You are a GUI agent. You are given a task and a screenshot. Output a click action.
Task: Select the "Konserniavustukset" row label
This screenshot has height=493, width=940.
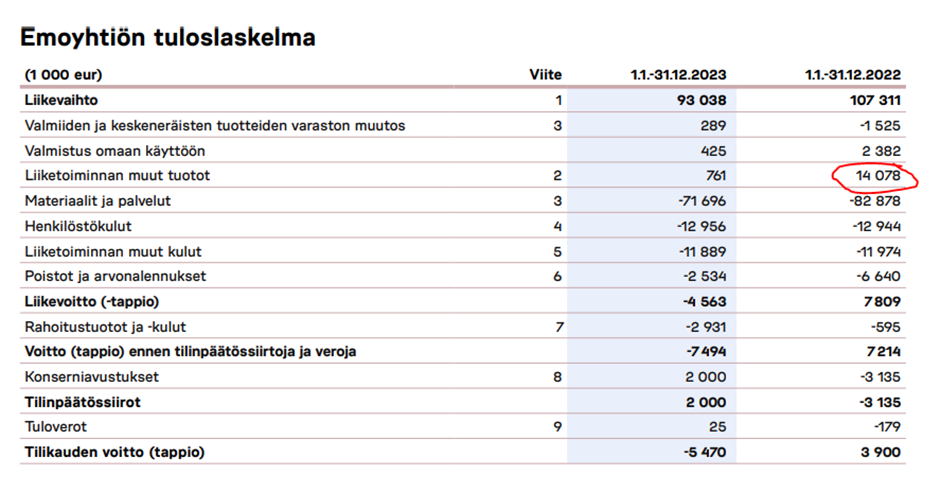coord(92,377)
